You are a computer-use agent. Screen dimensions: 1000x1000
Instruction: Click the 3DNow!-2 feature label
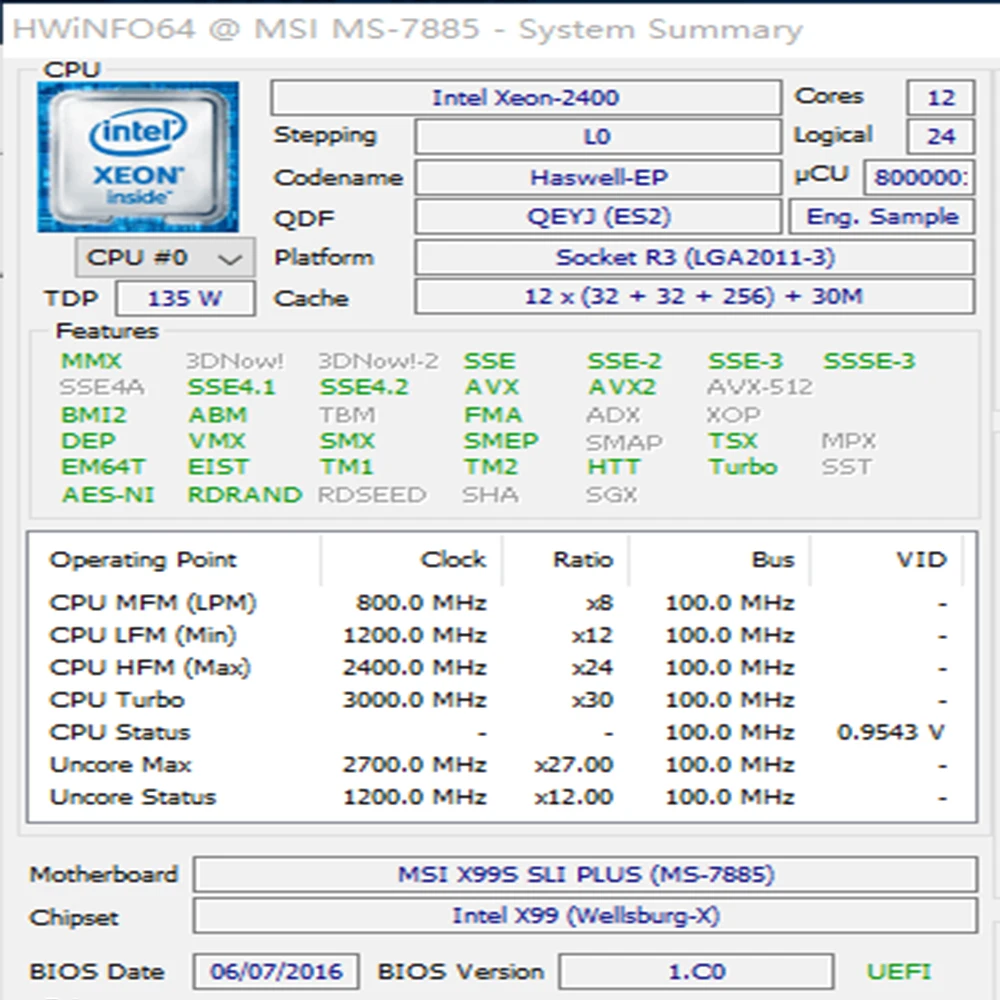[x=378, y=361]
